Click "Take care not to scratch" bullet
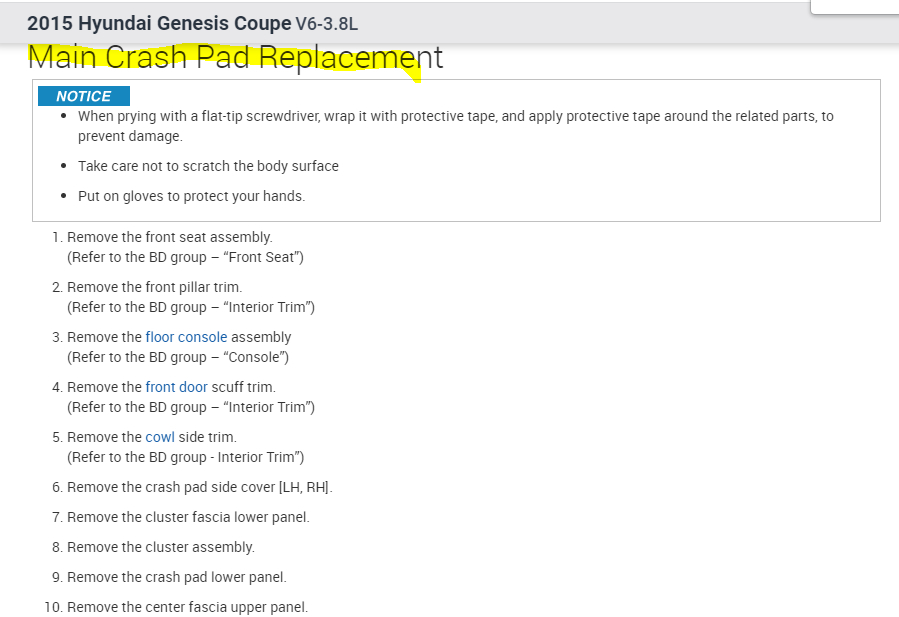The width and height of the screenshot is (899, 617). pos(208,166)
